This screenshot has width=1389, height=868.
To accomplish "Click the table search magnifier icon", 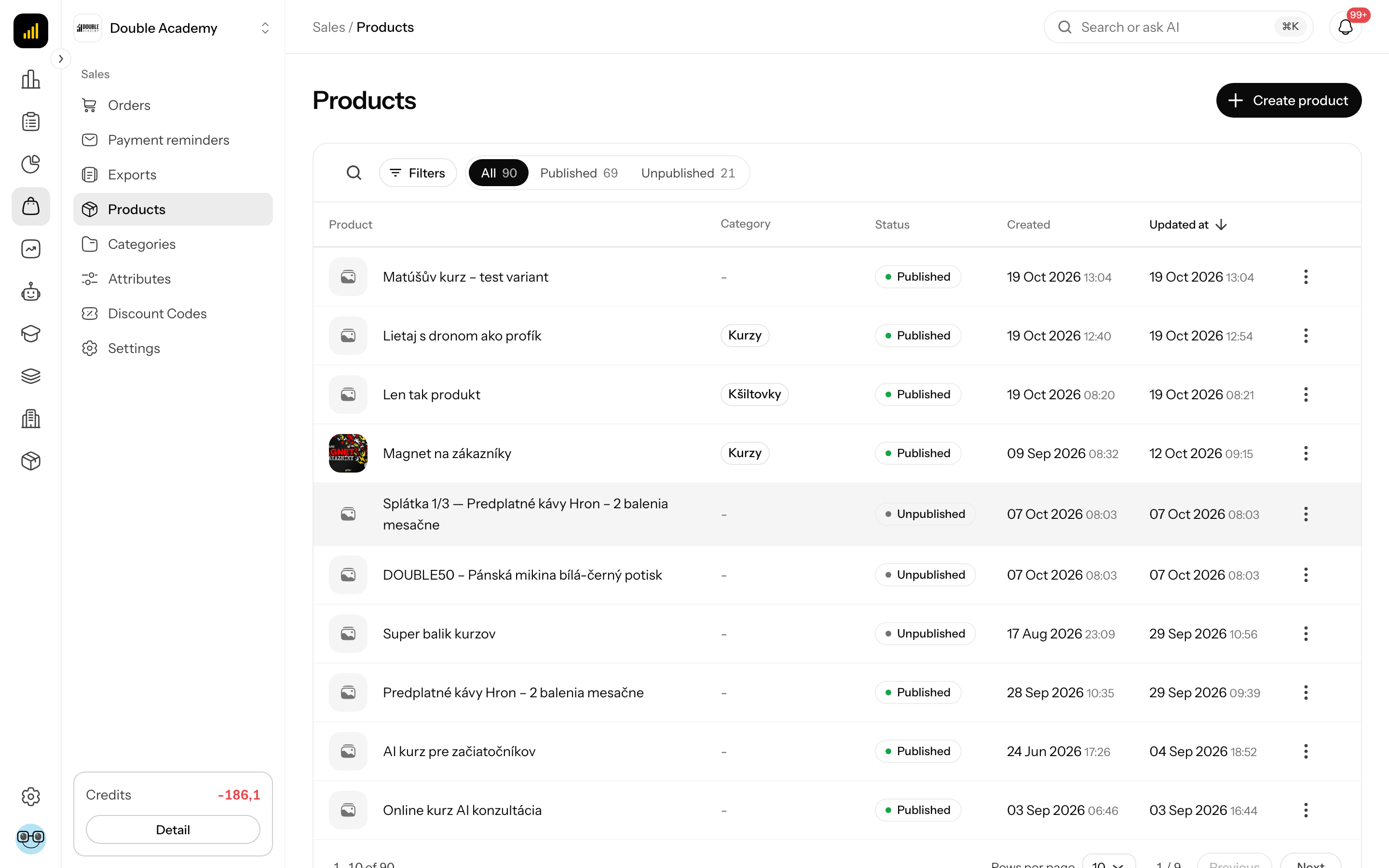I will [x=354, y=173].
